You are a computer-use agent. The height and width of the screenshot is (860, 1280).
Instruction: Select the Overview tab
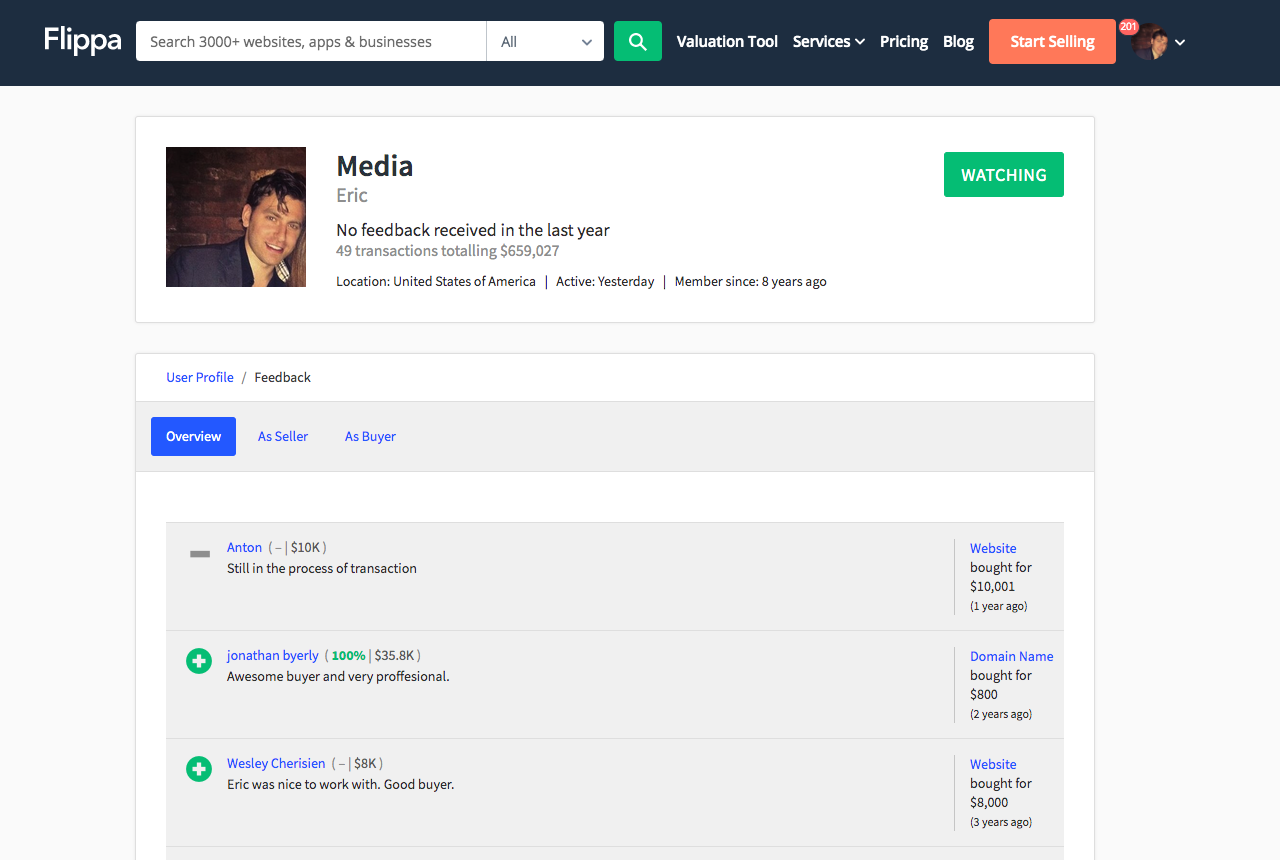(194, 436)
